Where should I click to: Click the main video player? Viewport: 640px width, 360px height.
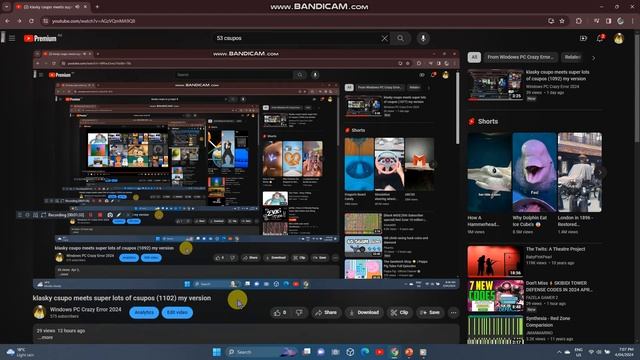tap(246, 169)
